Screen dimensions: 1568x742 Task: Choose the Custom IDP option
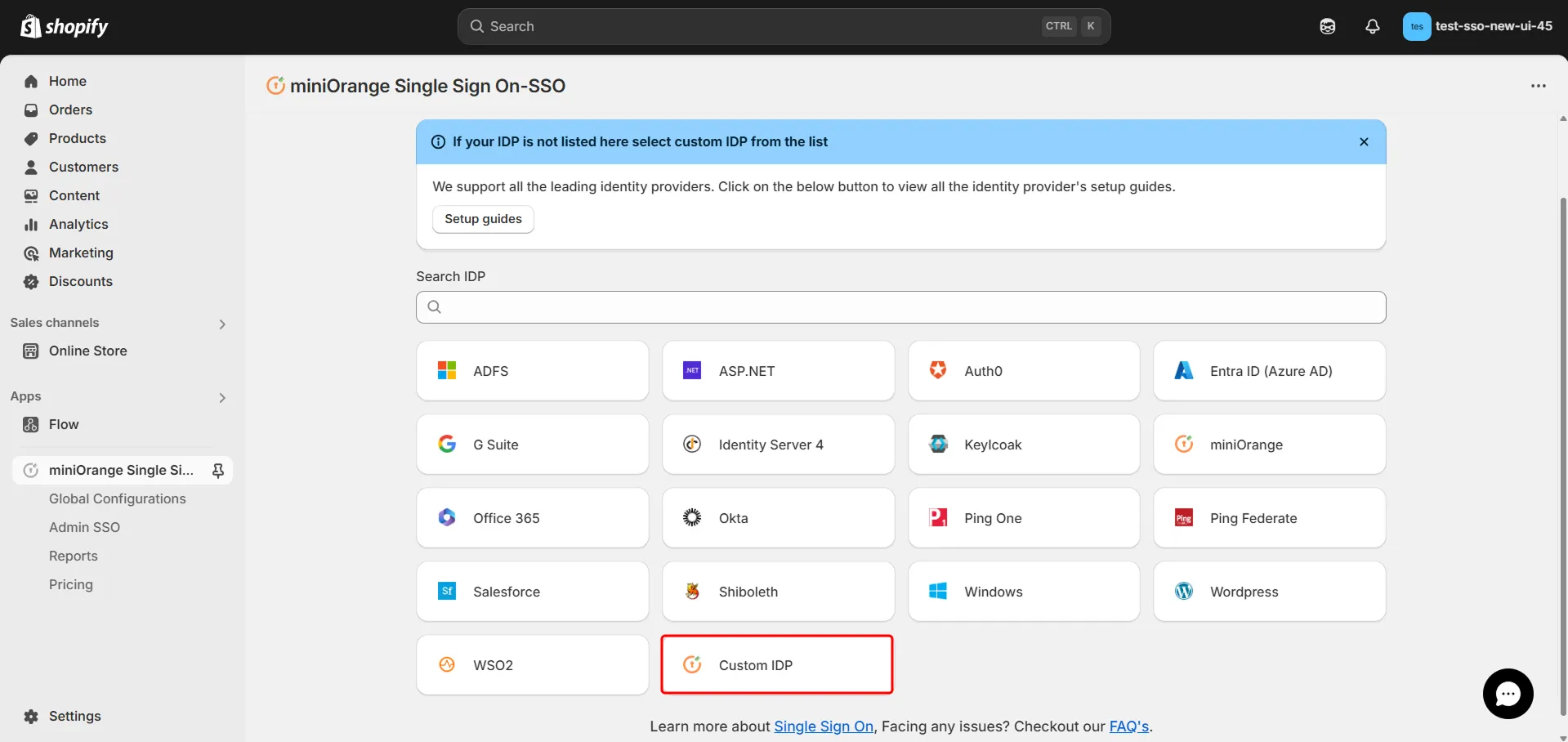pos(776,664)
